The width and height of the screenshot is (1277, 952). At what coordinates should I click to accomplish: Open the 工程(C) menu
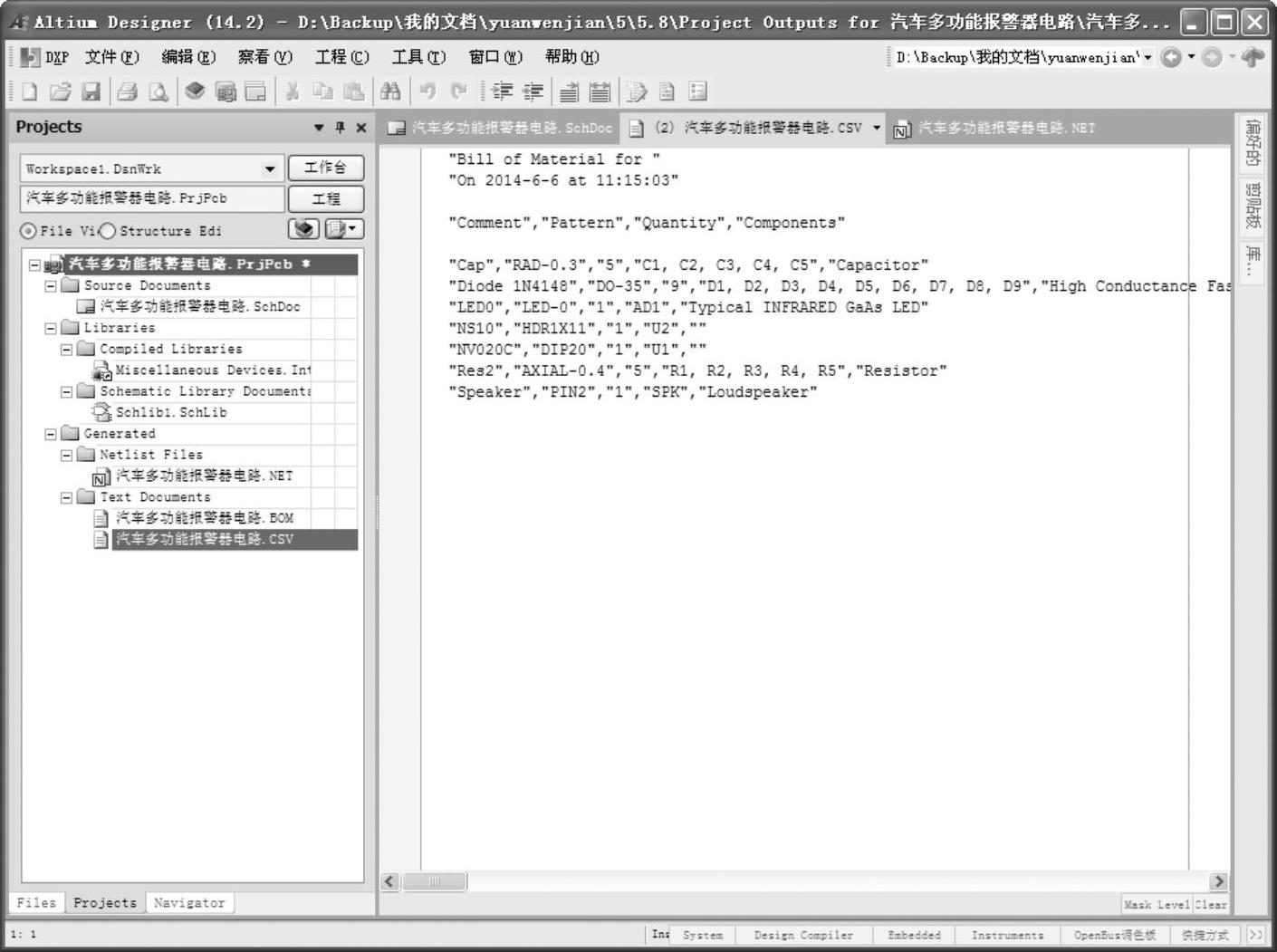coord(342,57)
